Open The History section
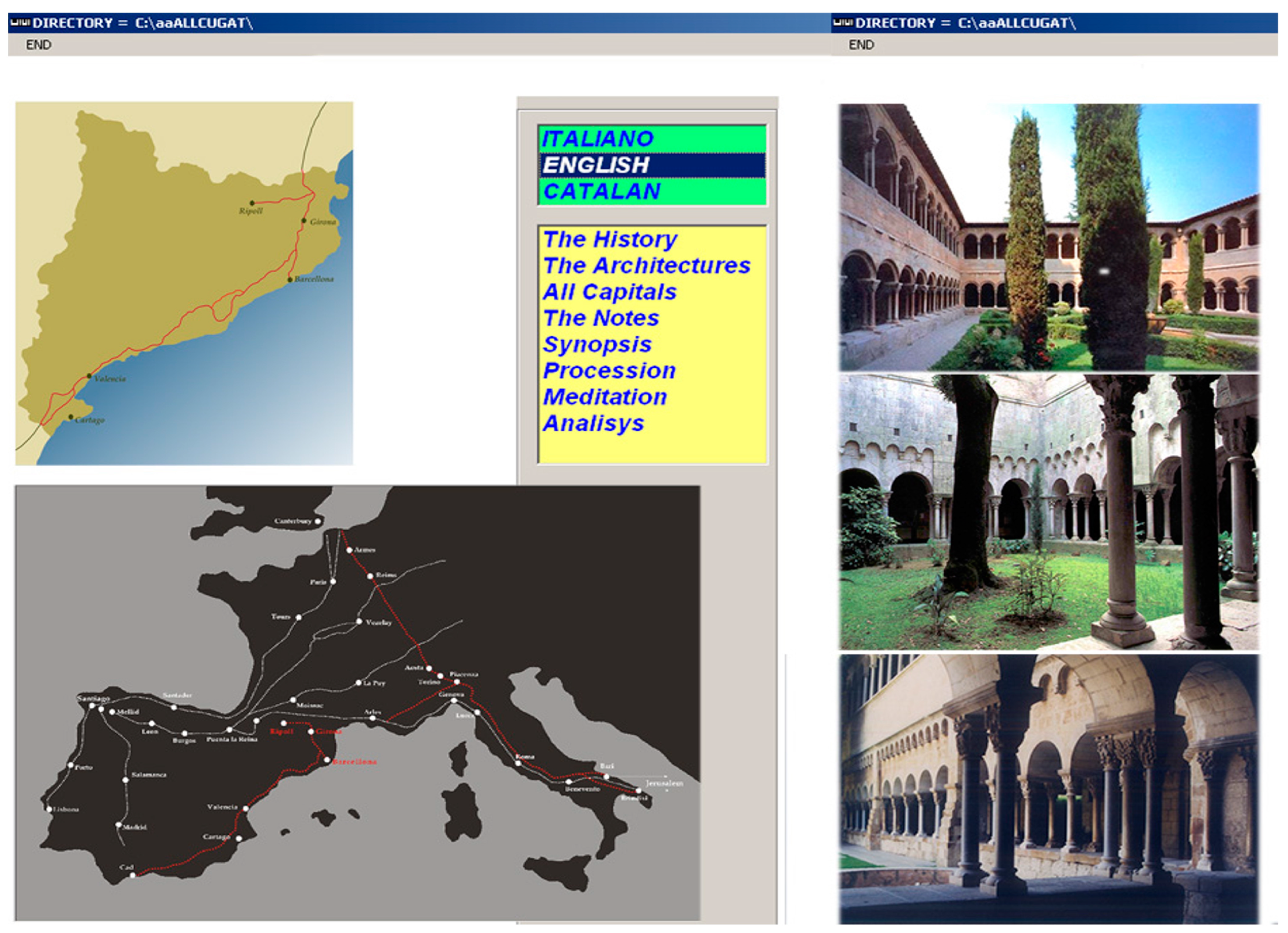Viewport: 1288px width, 933px height. (610, 239)
